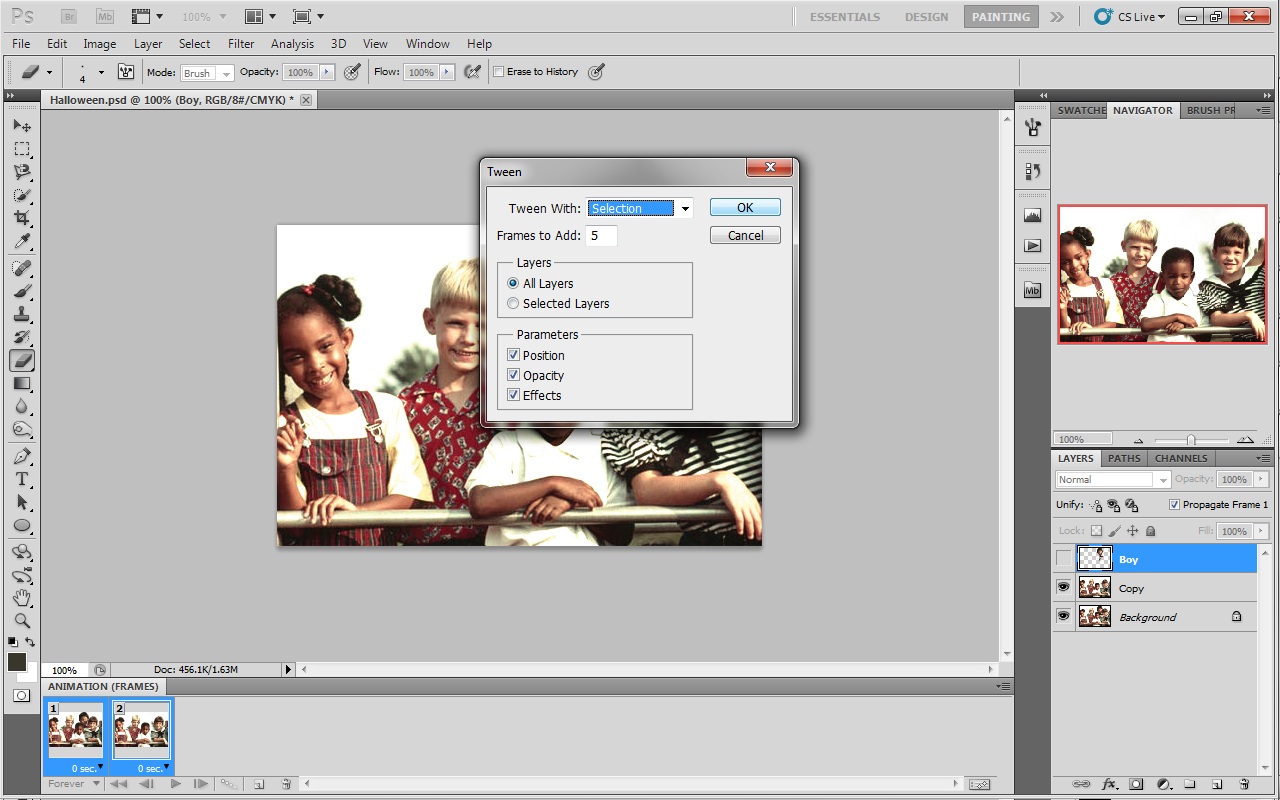Select the Rectangular Marquee tool

click(x=22, y=149)
